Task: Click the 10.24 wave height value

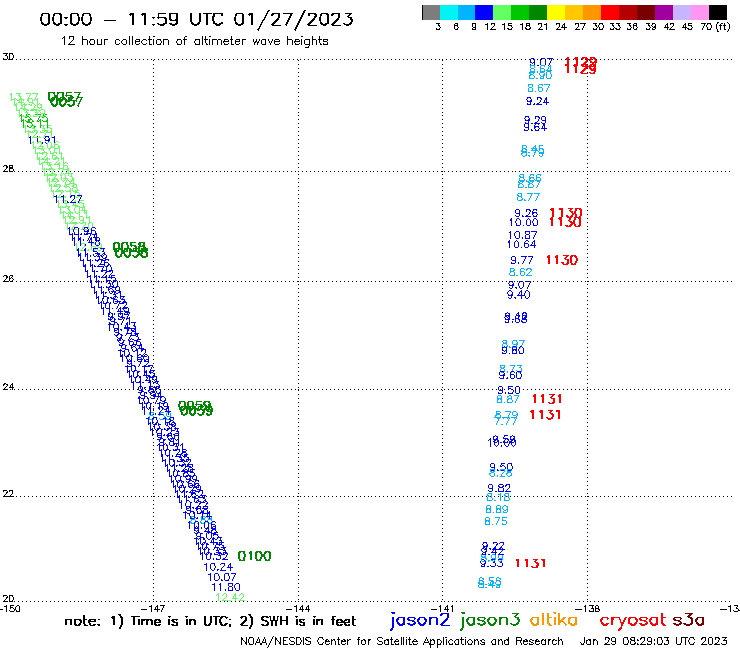Action: pos(218,567)
